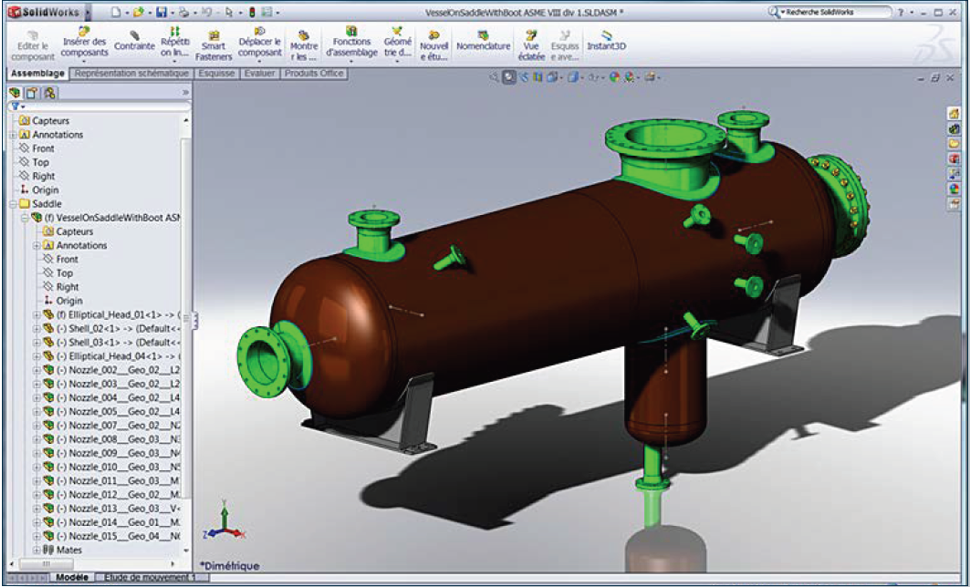
Task: Switch to the PropertyManager panel tab icon
Action: (x=32, y=92)
